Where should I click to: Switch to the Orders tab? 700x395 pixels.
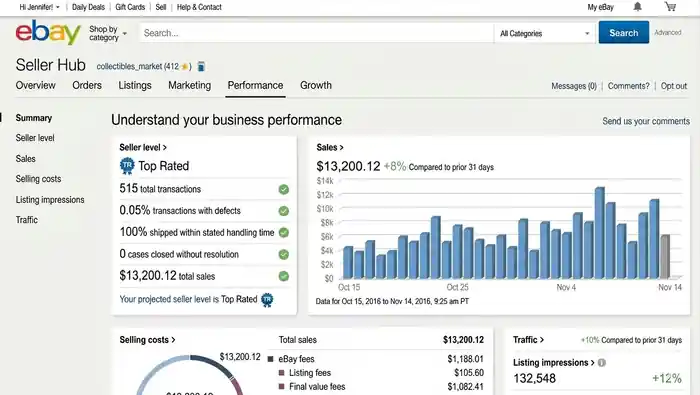click(x=87, y=85)
